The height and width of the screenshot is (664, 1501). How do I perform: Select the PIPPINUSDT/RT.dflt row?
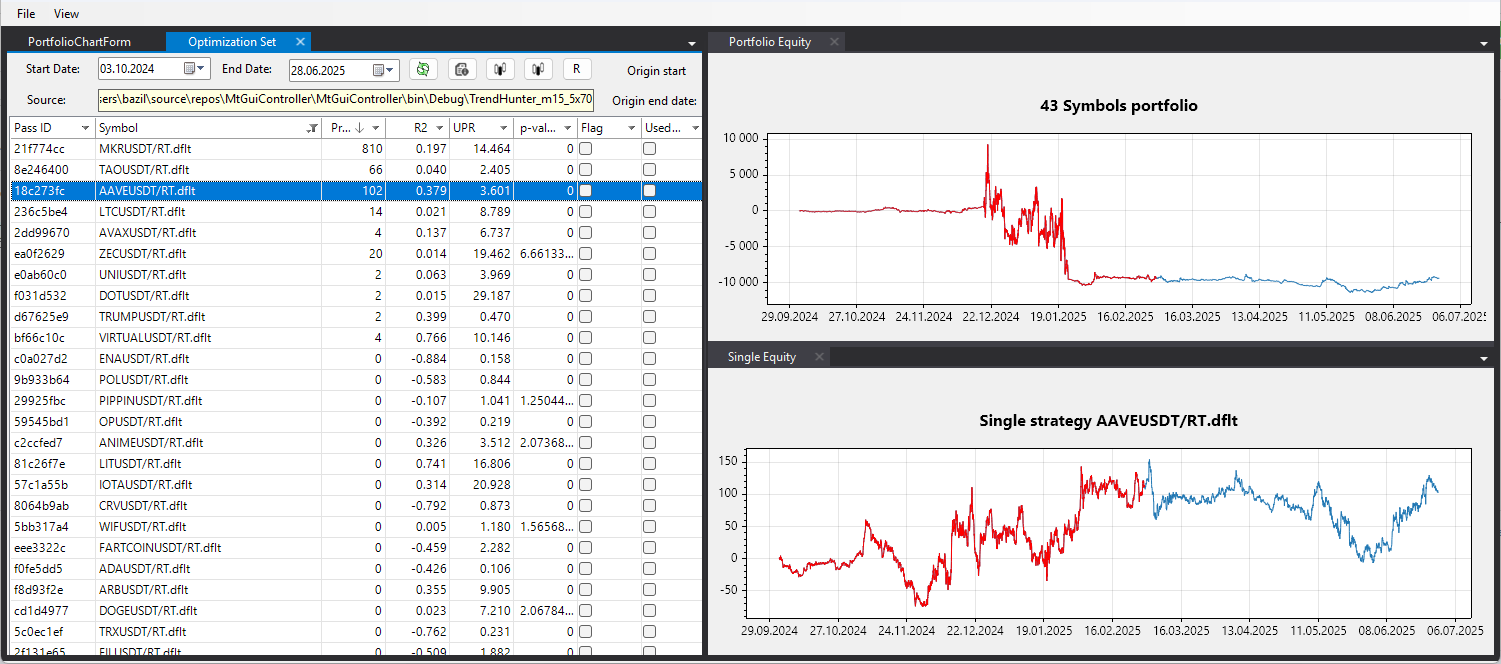pyautogui.click(x=355, y=400)
